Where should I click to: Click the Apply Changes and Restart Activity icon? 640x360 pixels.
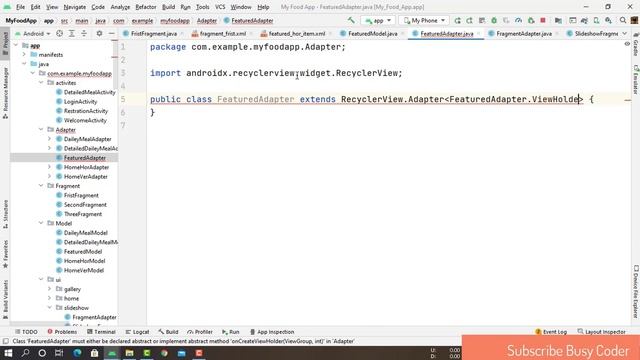(x=469, y=20)
